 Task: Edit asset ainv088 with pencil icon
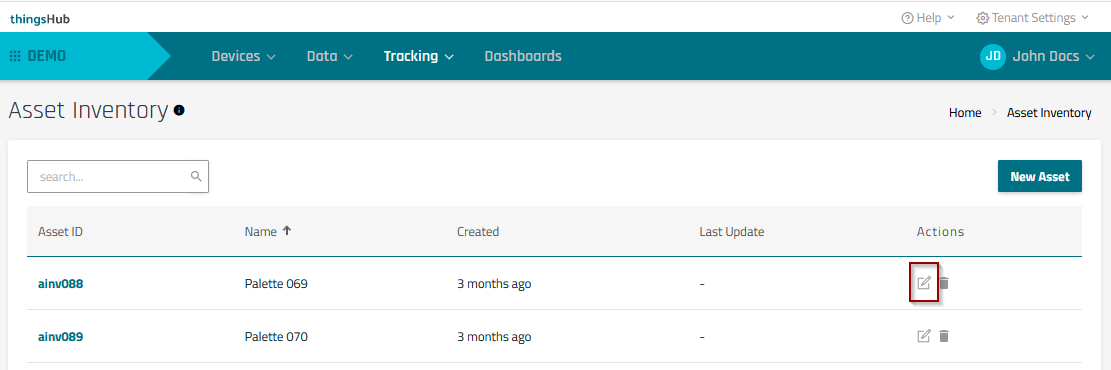(x=923, y=283)
